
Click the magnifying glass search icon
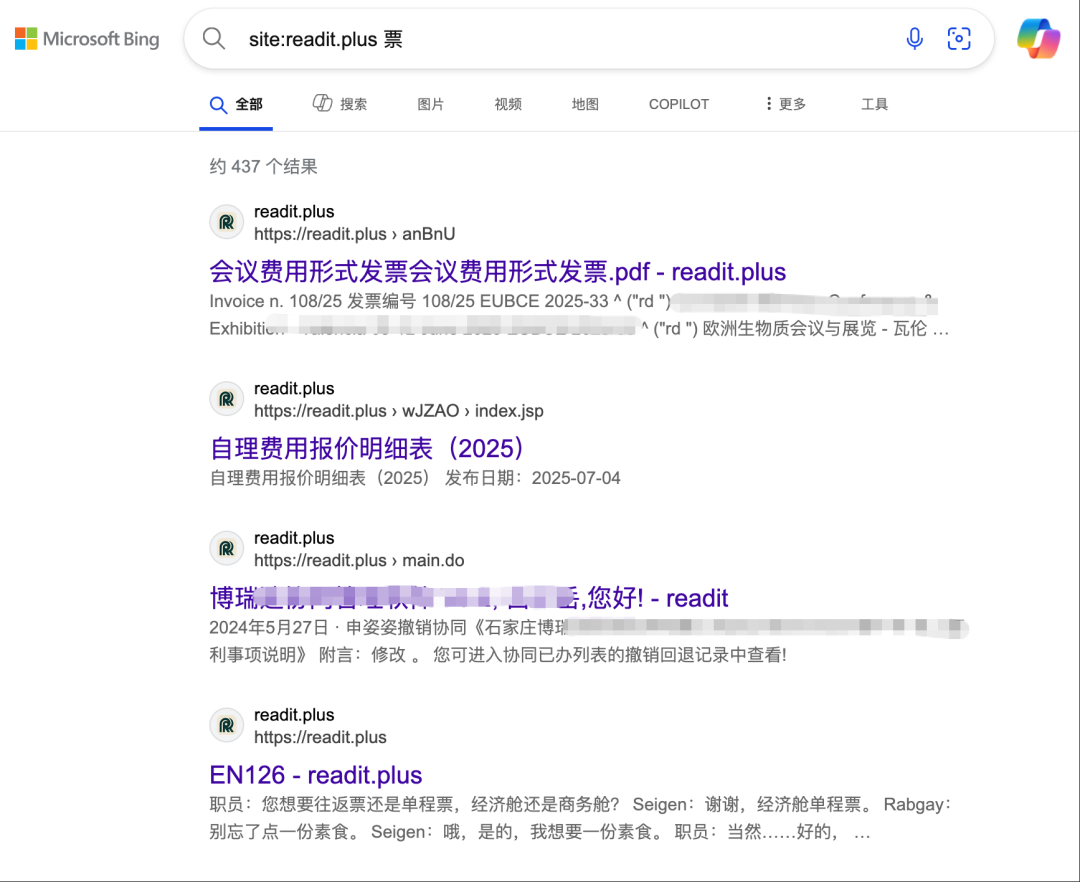click(x=214, y=39)
